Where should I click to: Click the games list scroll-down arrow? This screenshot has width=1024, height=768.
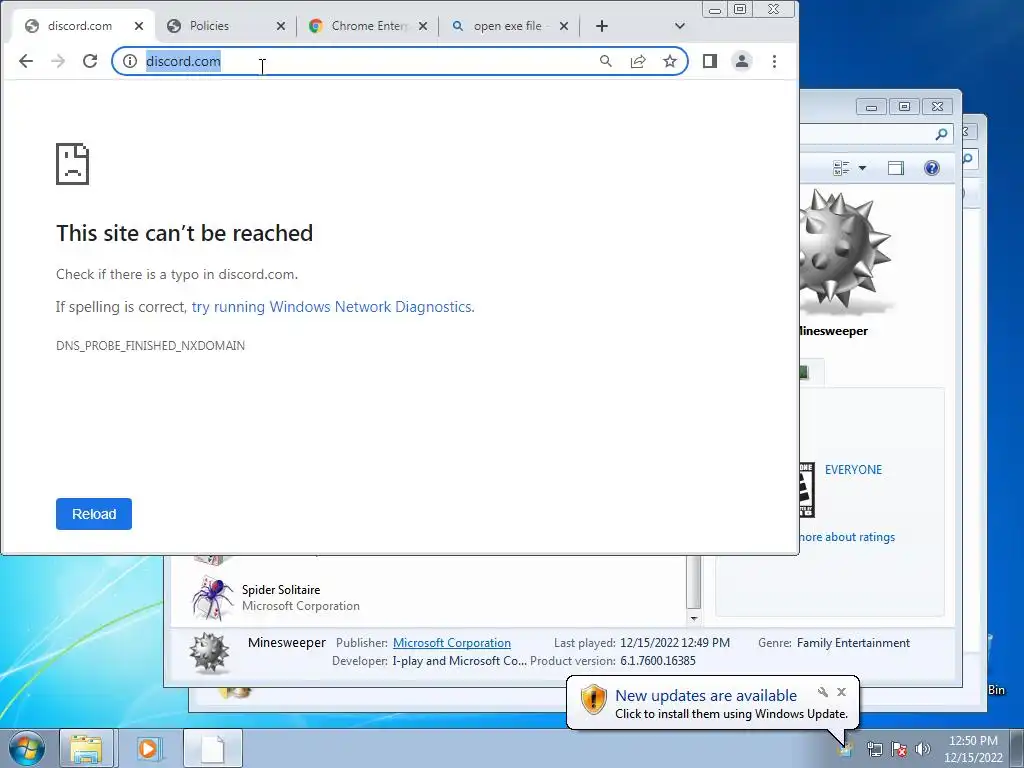[694, 618]
